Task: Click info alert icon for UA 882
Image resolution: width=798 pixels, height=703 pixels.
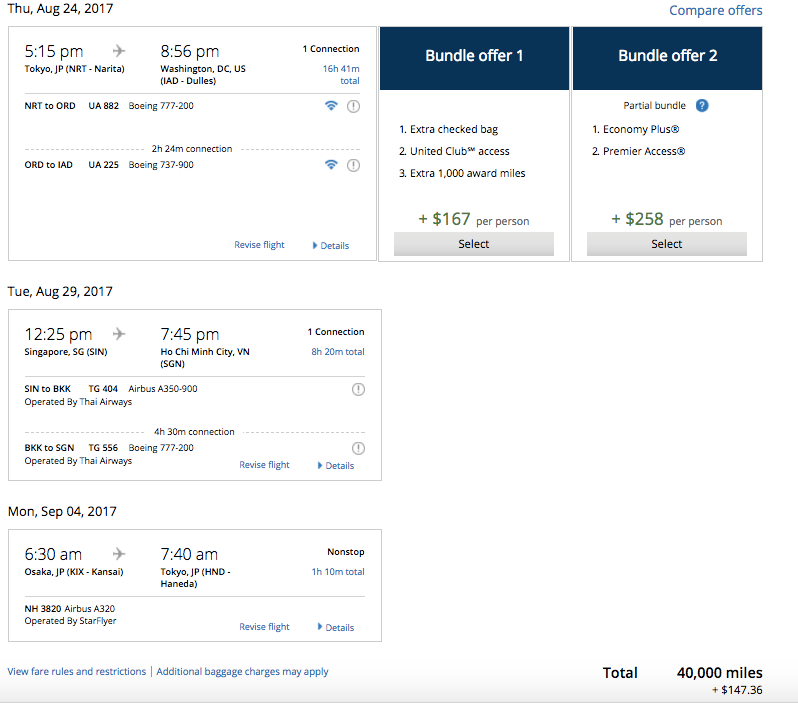Action: pos(353,106)
